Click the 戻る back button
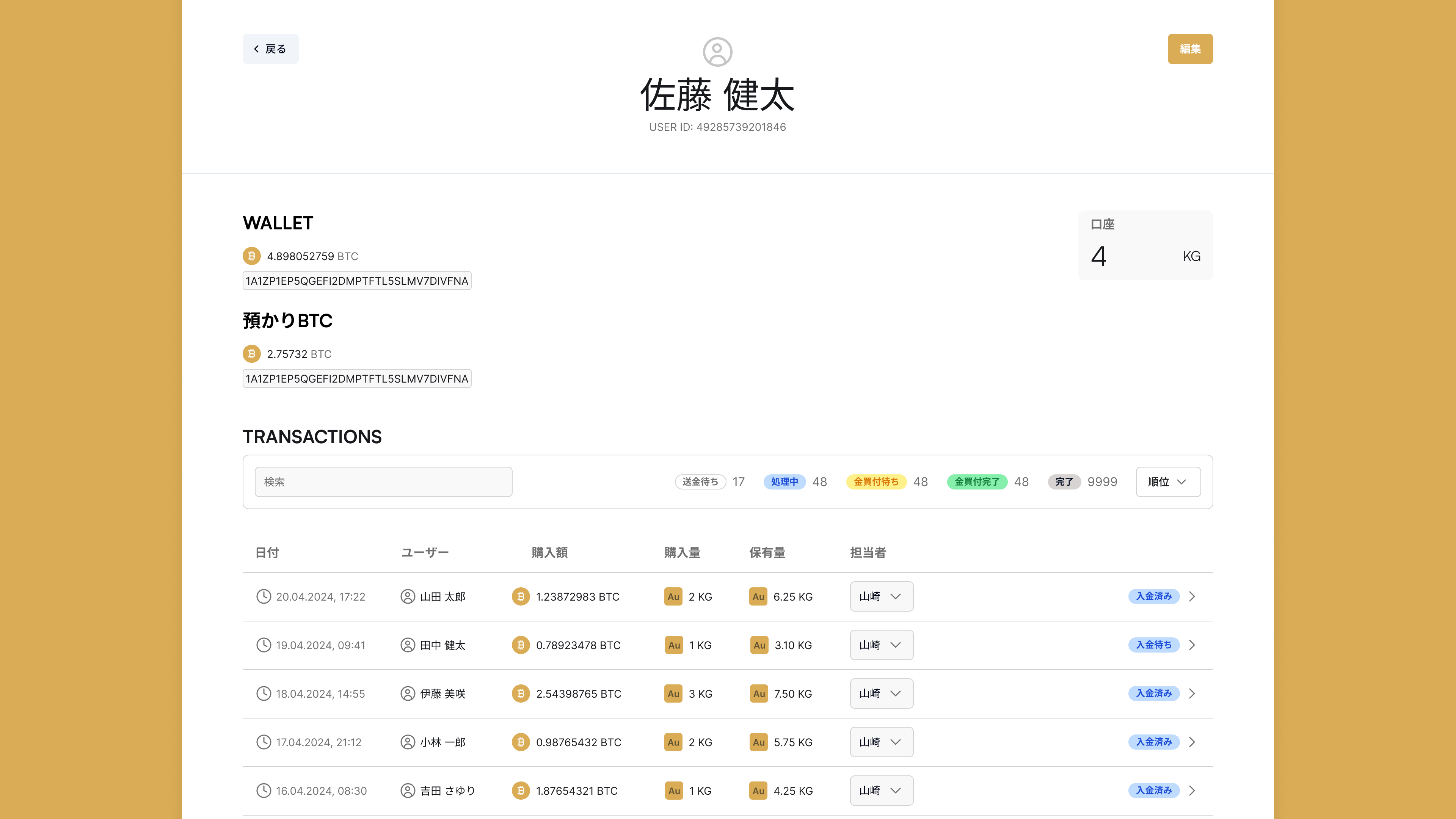 click(270, 49)
